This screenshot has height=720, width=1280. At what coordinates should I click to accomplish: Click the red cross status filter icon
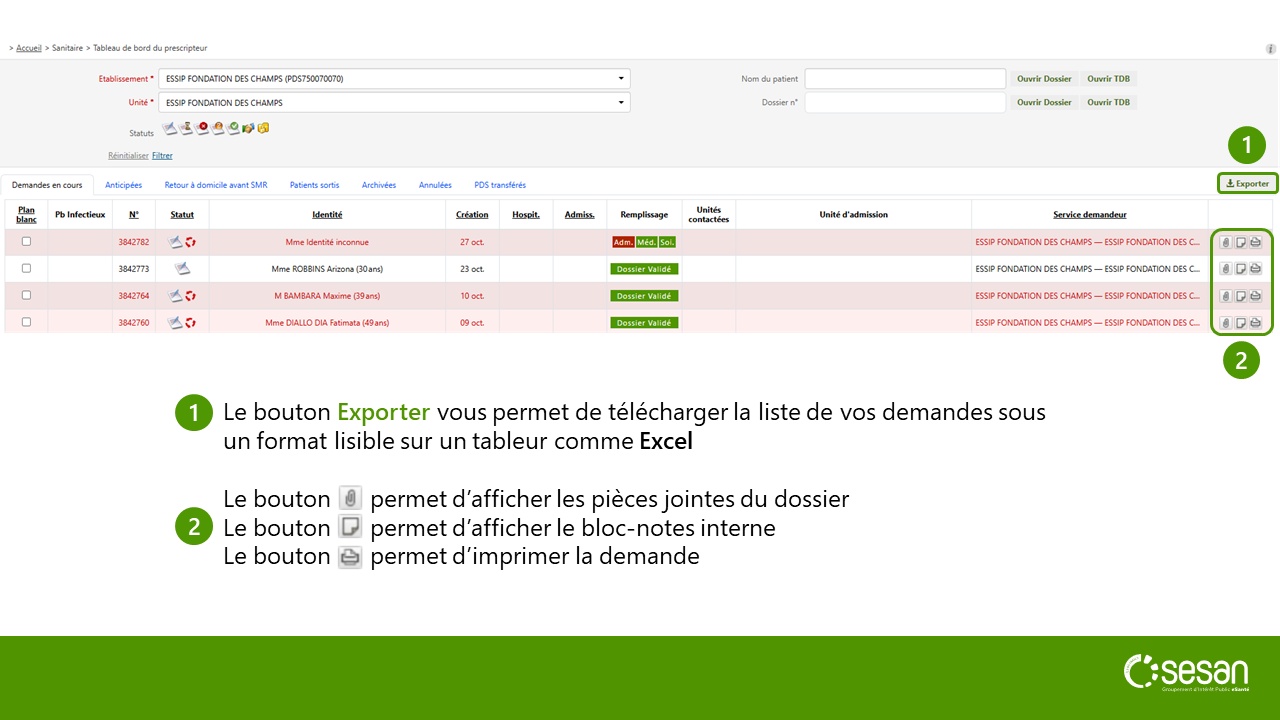(202, 128)
